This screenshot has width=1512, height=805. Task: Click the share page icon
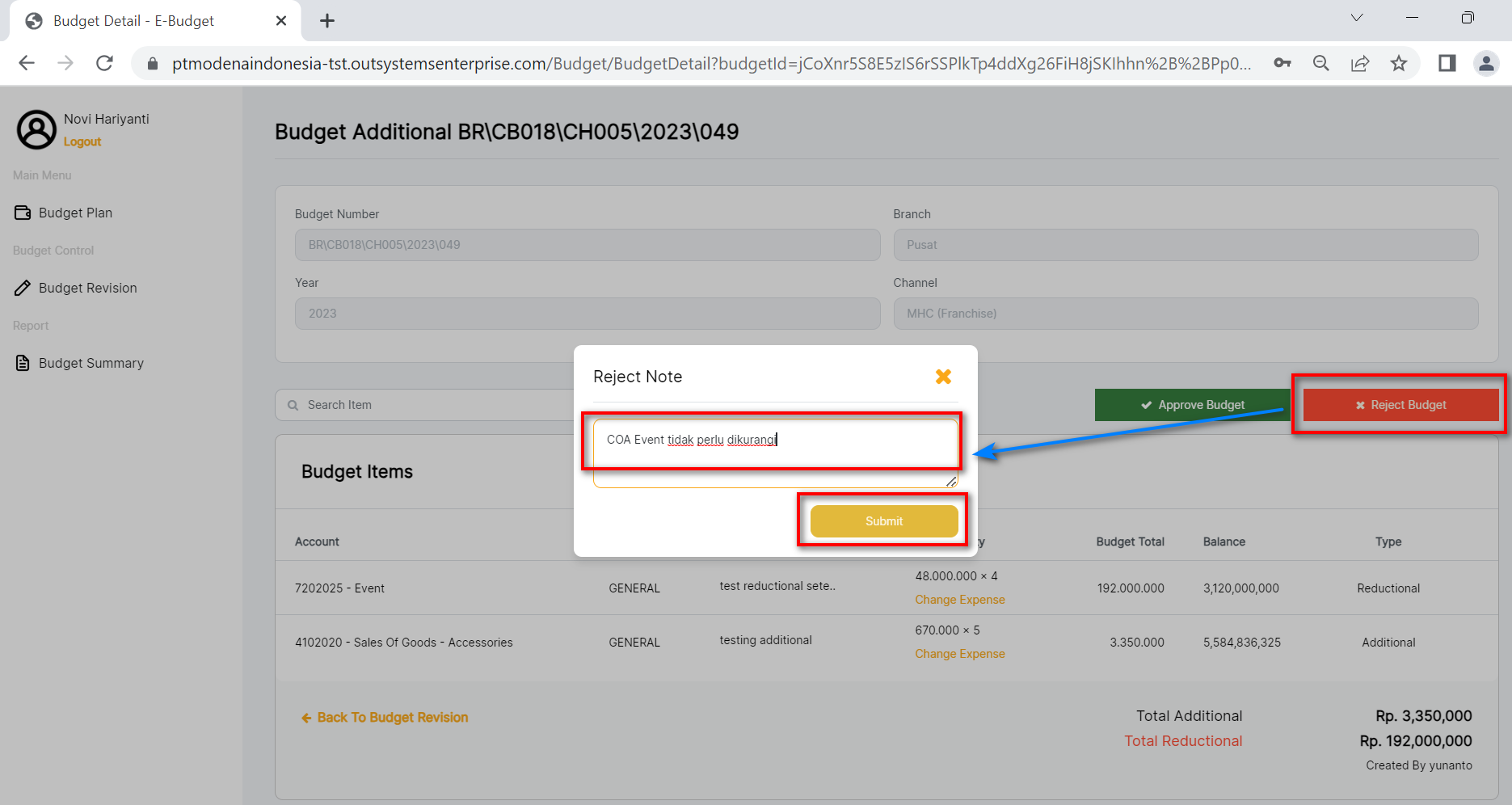tap(1360, 63)
